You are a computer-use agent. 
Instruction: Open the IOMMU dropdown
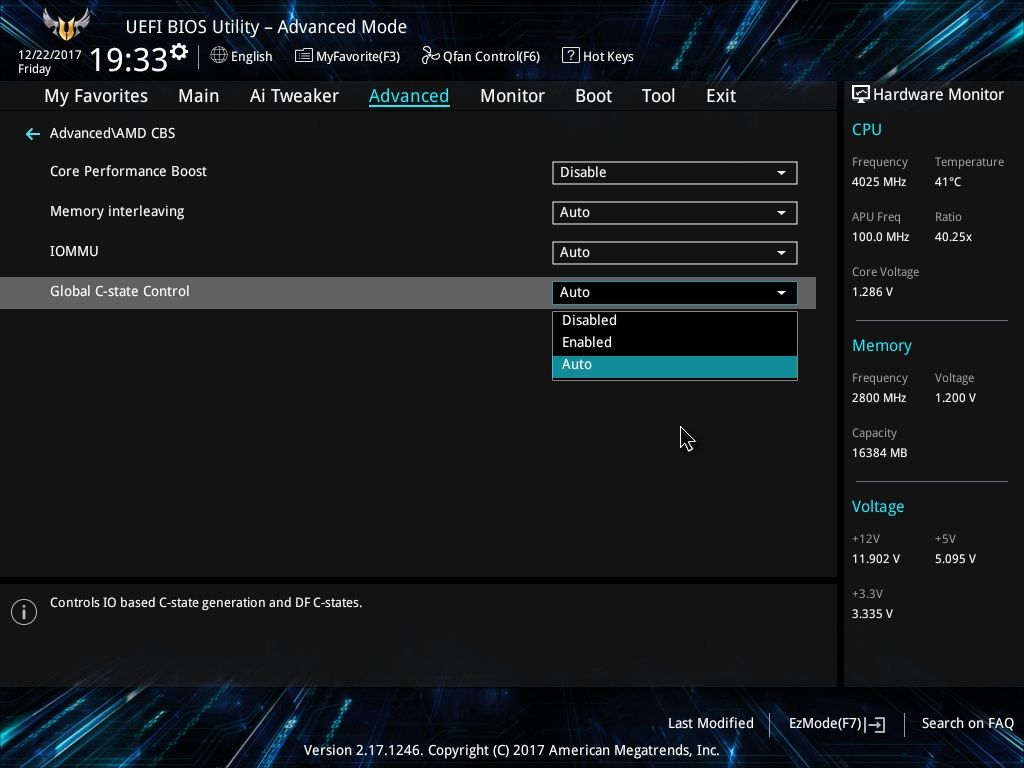tap(675, 253)
